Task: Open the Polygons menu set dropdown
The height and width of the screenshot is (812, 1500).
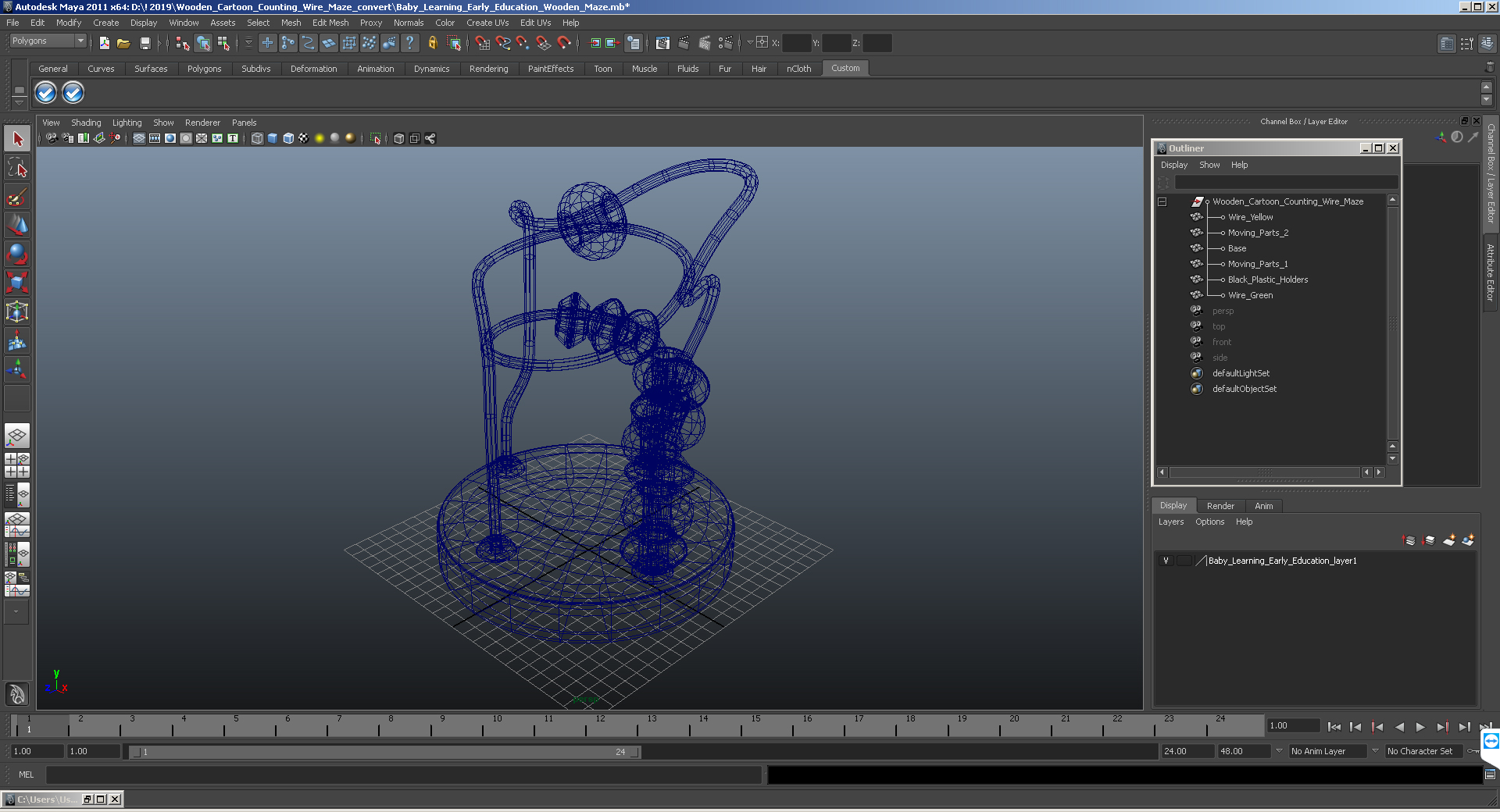Action: coord(48,41)
